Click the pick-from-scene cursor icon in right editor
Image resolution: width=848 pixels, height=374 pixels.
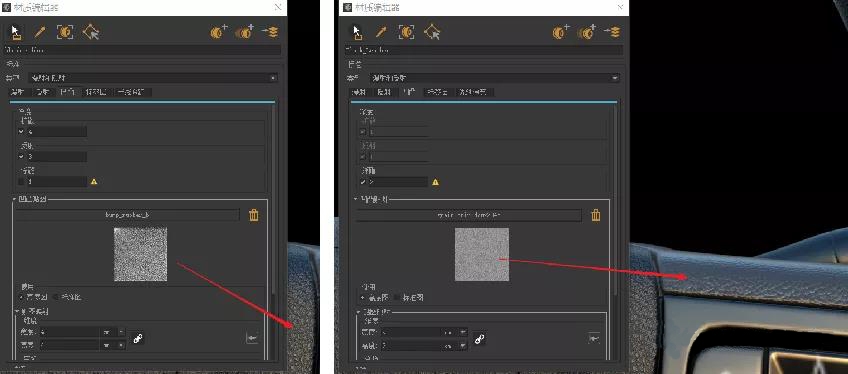pos(432,32)
